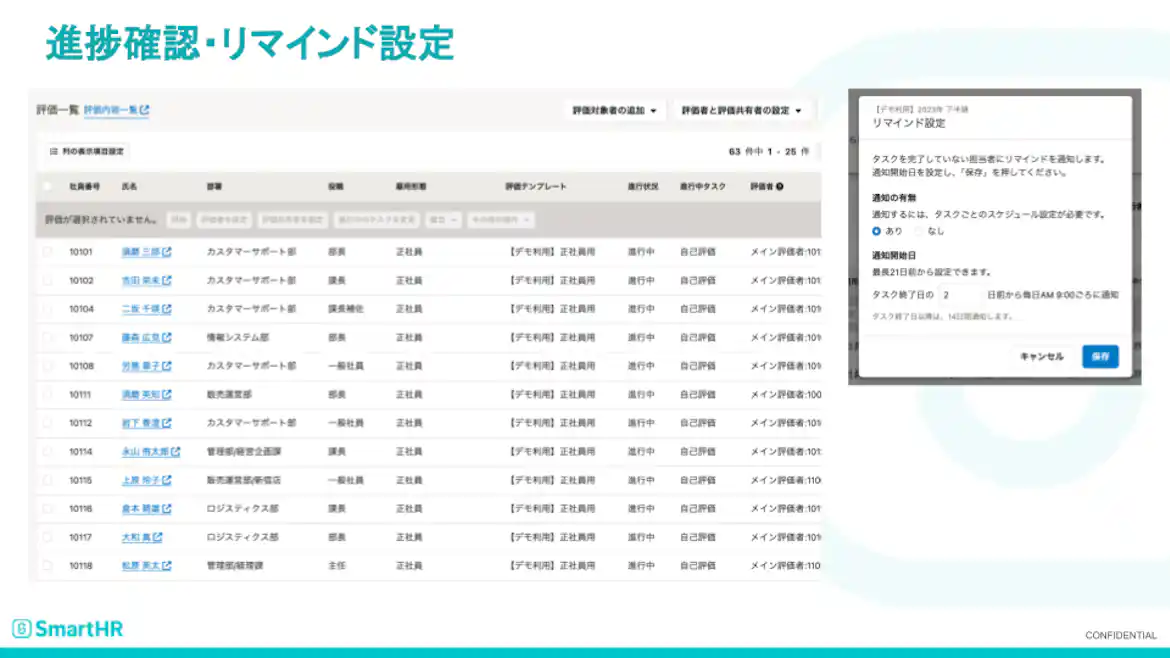Image resolution: width=1170 pixels, height=658 pixels.
Task: Open the その他の操作 dropdown in the action bar
Action: click(x=500, y=221)
